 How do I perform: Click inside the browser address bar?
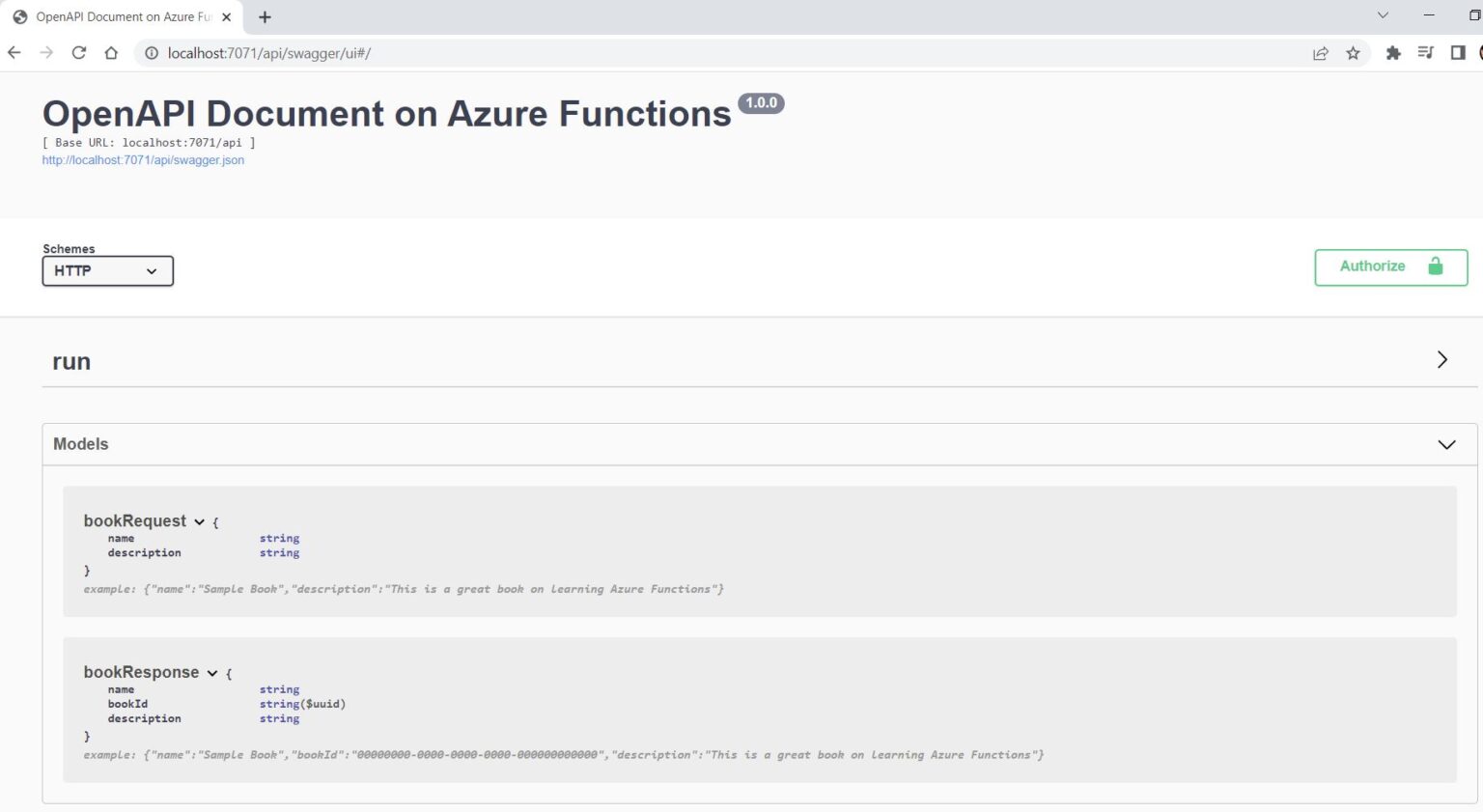[x=579, y=54]
